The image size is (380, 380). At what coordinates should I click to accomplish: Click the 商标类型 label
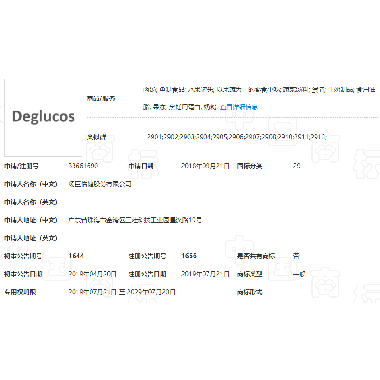(249, 274)
